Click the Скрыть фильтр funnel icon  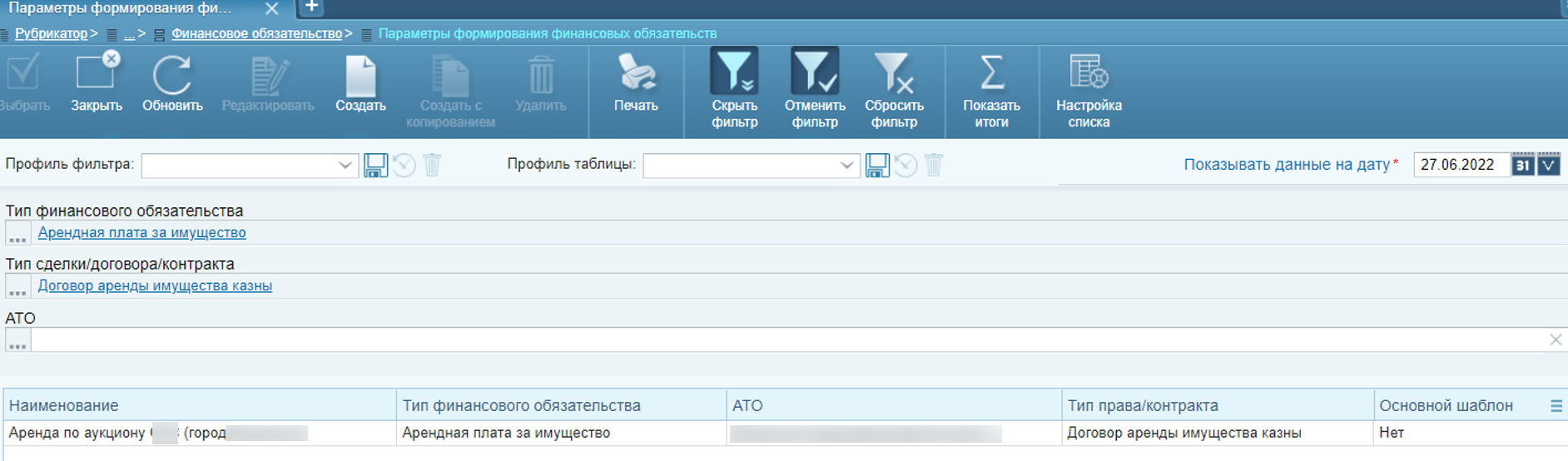pyautogui.click(x=734, y=73)
